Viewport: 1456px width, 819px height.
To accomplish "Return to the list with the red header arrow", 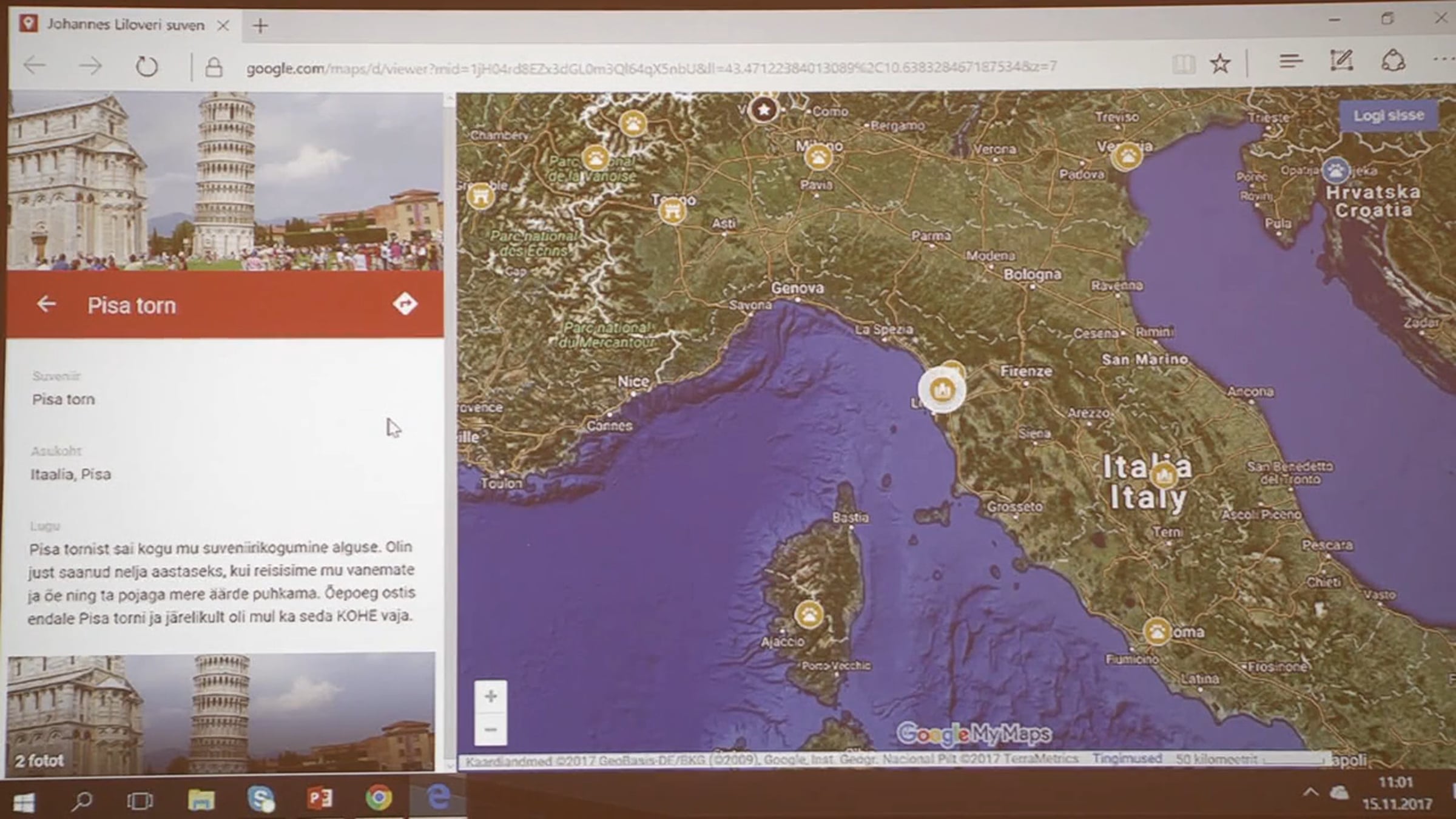I will click(47, 304).
